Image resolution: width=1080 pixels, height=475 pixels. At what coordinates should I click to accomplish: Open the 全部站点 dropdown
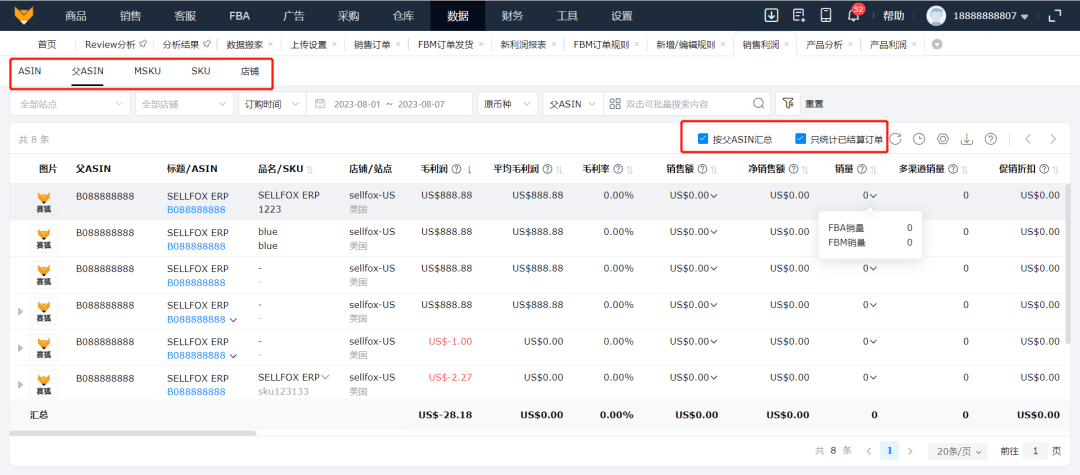click(70, 104)
